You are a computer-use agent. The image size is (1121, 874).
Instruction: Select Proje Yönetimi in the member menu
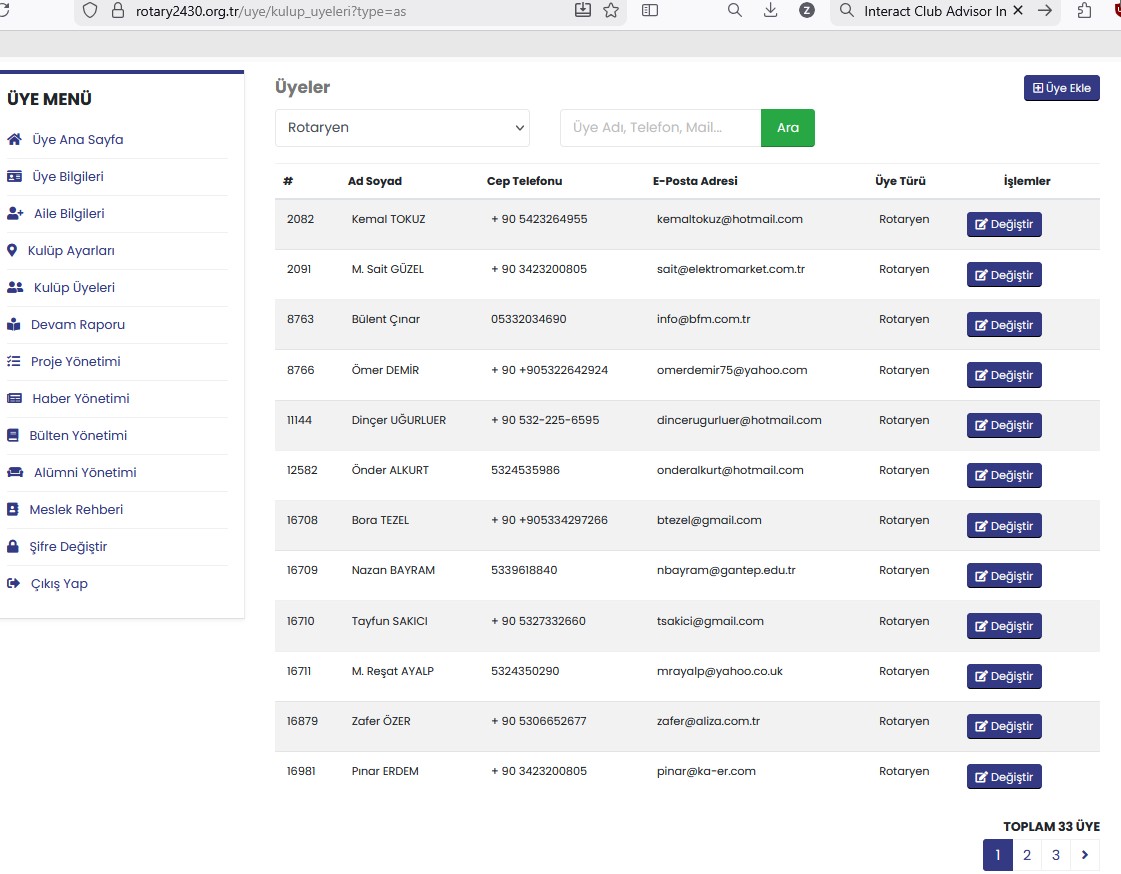(x=76, y=362)
